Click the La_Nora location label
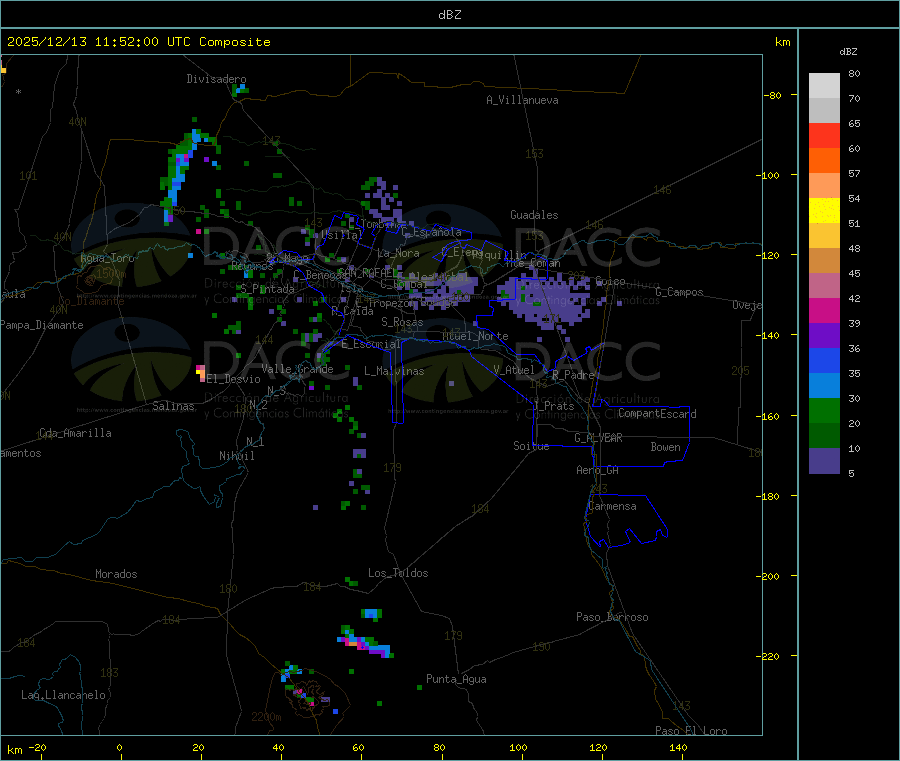900x761 pixels. 398,253
